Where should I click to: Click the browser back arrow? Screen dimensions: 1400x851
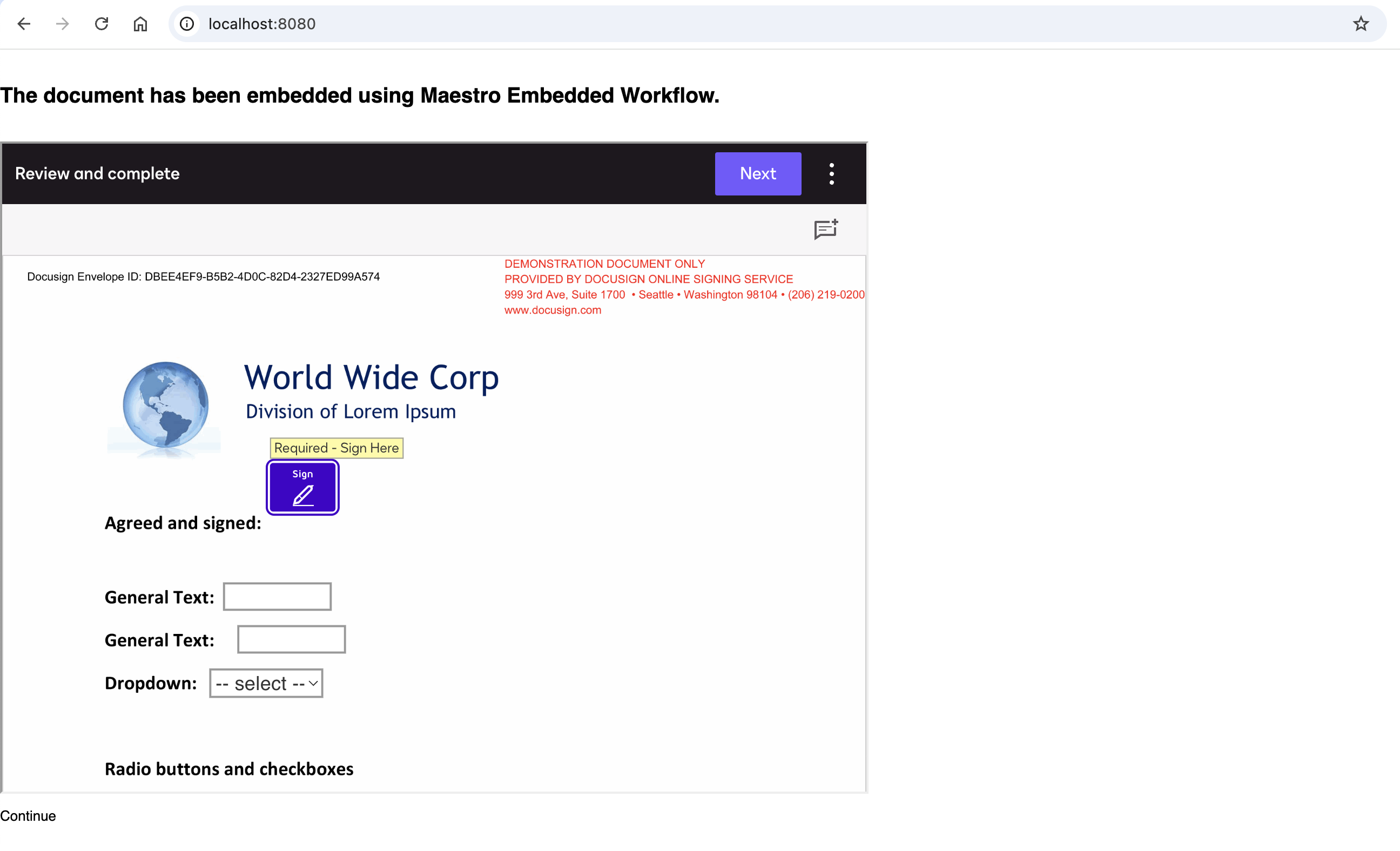pyautogui.click(x=24, y=24)
